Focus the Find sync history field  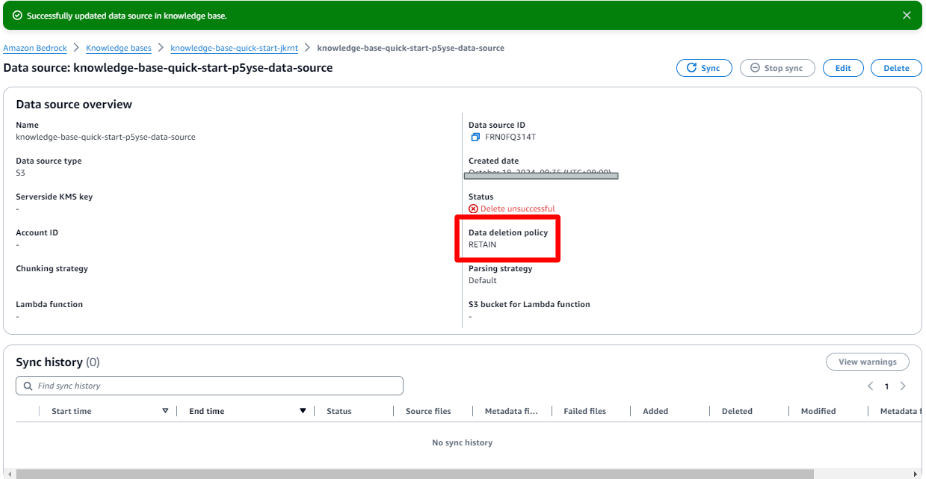click(210, 386)
